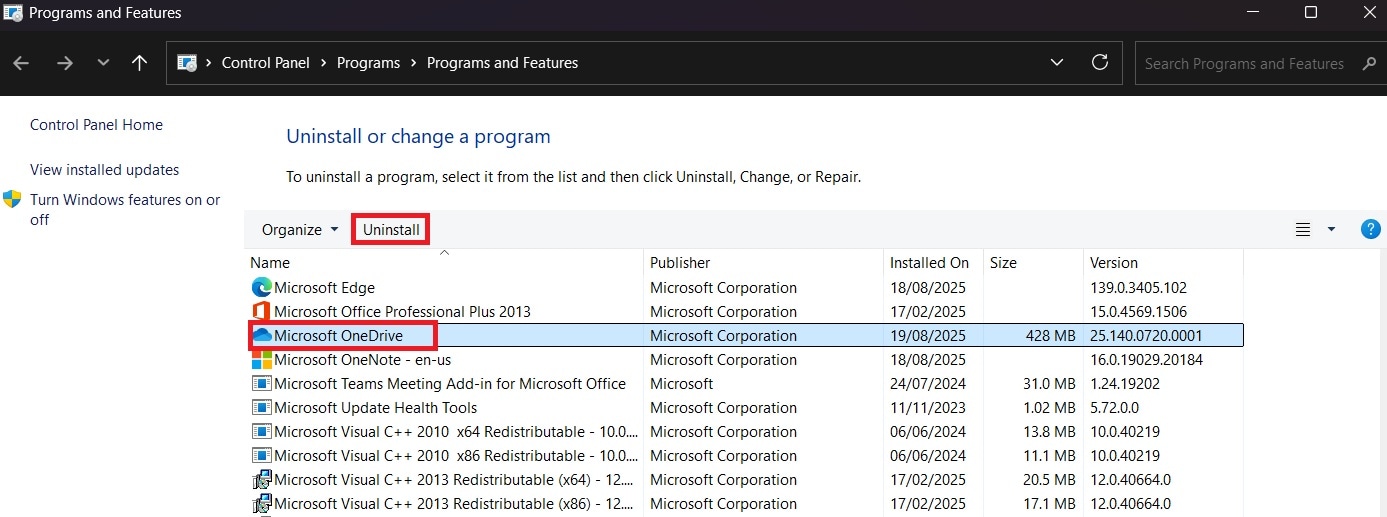Click the Back navigation arrow

(x=22, y=63)
